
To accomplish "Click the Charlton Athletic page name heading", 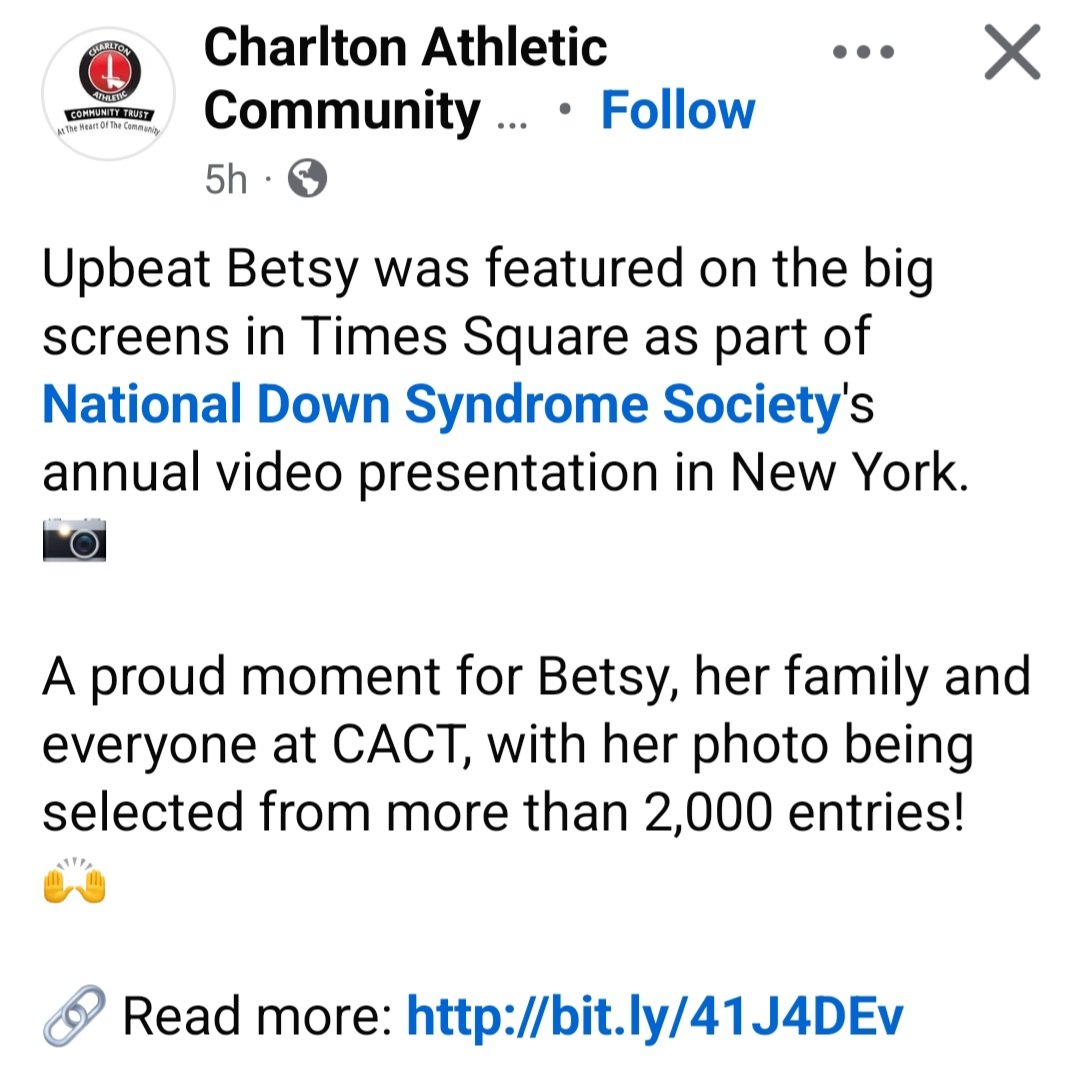I will pos(405,47).
